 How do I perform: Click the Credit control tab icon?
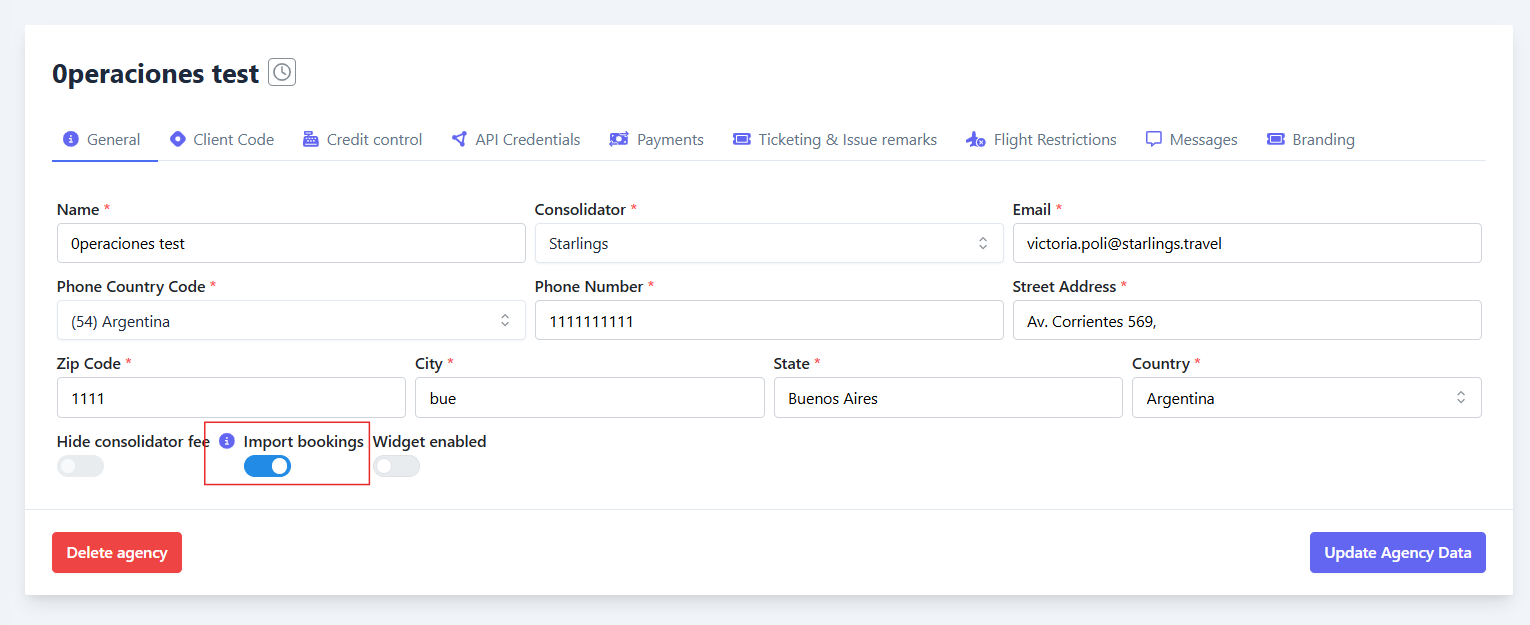coord(311,139)
